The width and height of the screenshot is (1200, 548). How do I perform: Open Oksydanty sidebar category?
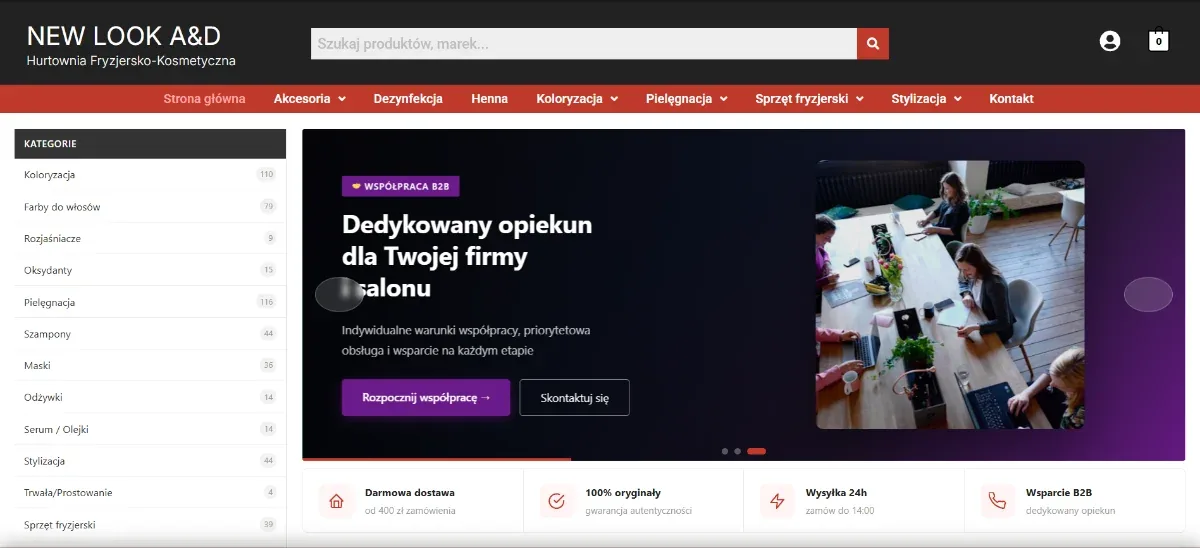pos(48,270)
